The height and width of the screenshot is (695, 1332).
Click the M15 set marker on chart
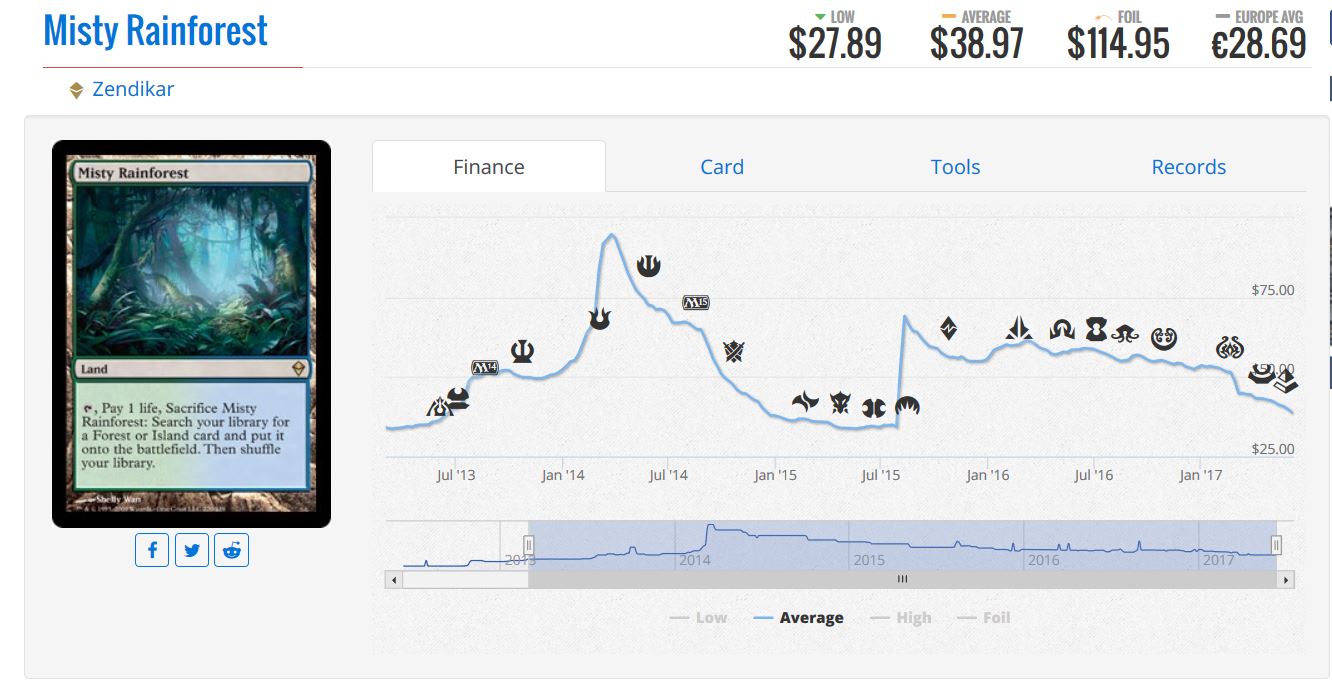pos(695,302)
